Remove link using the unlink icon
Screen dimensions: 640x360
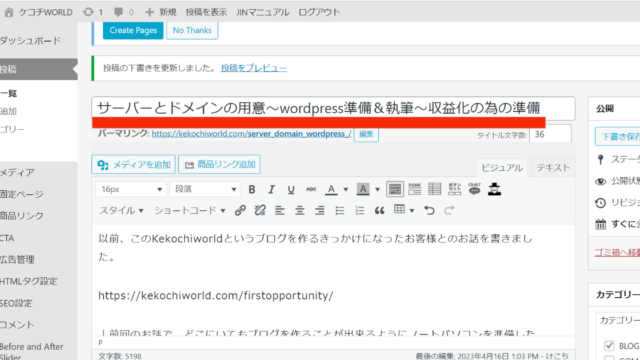[260, 211]
